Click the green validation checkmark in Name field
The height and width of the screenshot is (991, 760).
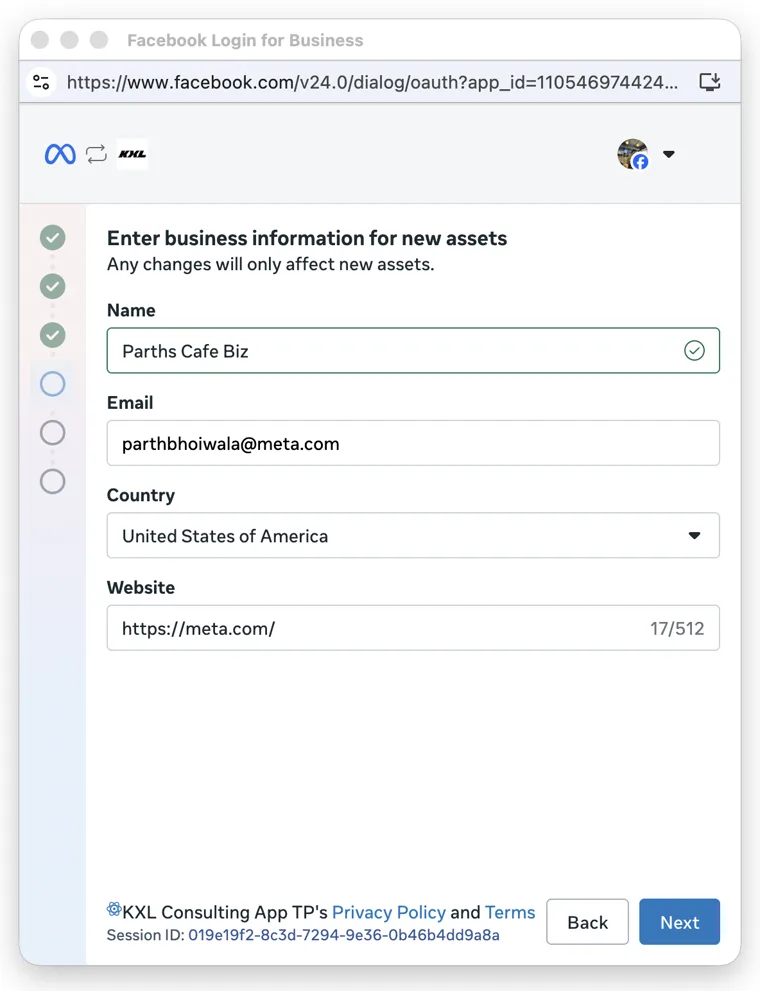[x=694, y=350]
